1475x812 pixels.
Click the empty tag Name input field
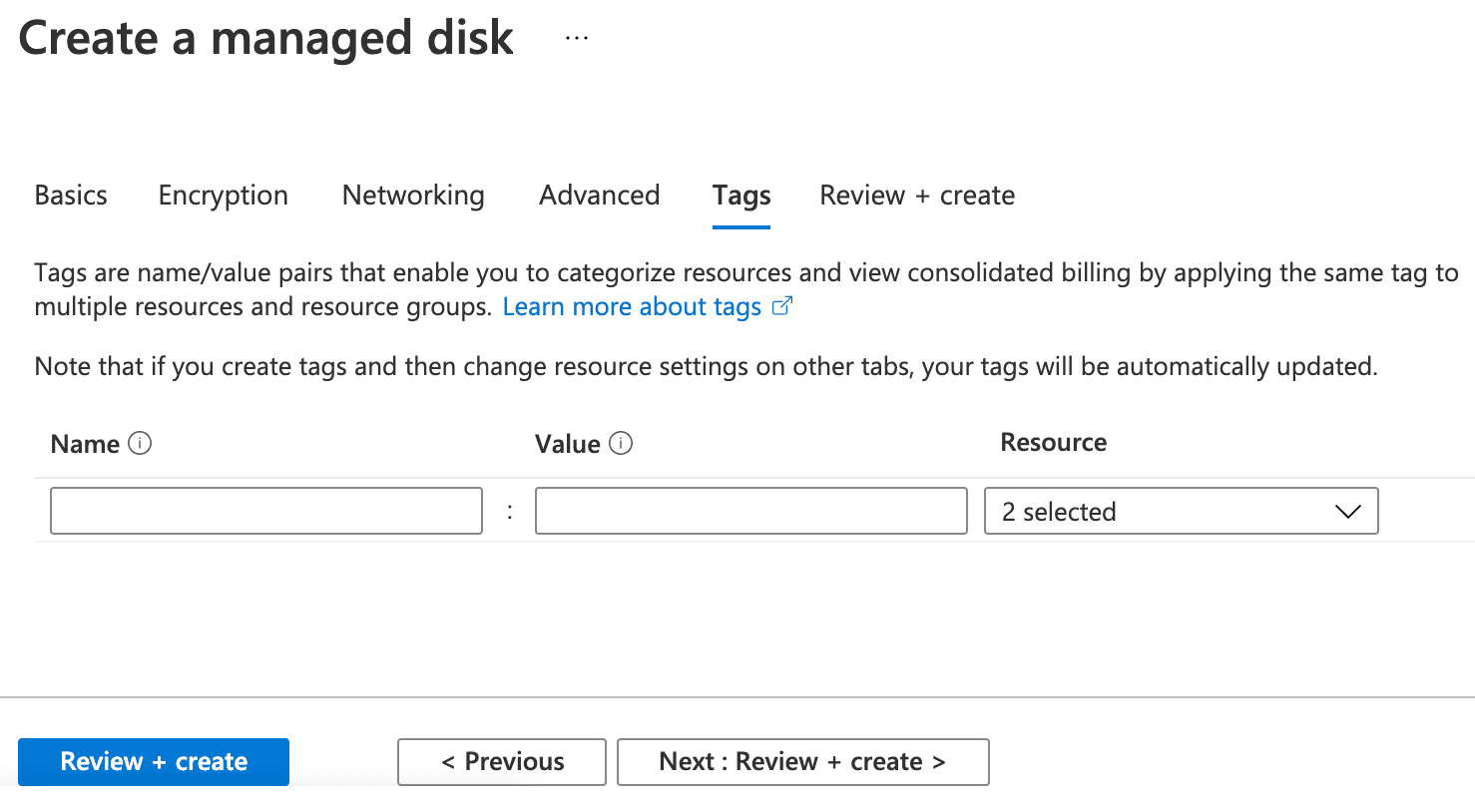click(265, 511)
